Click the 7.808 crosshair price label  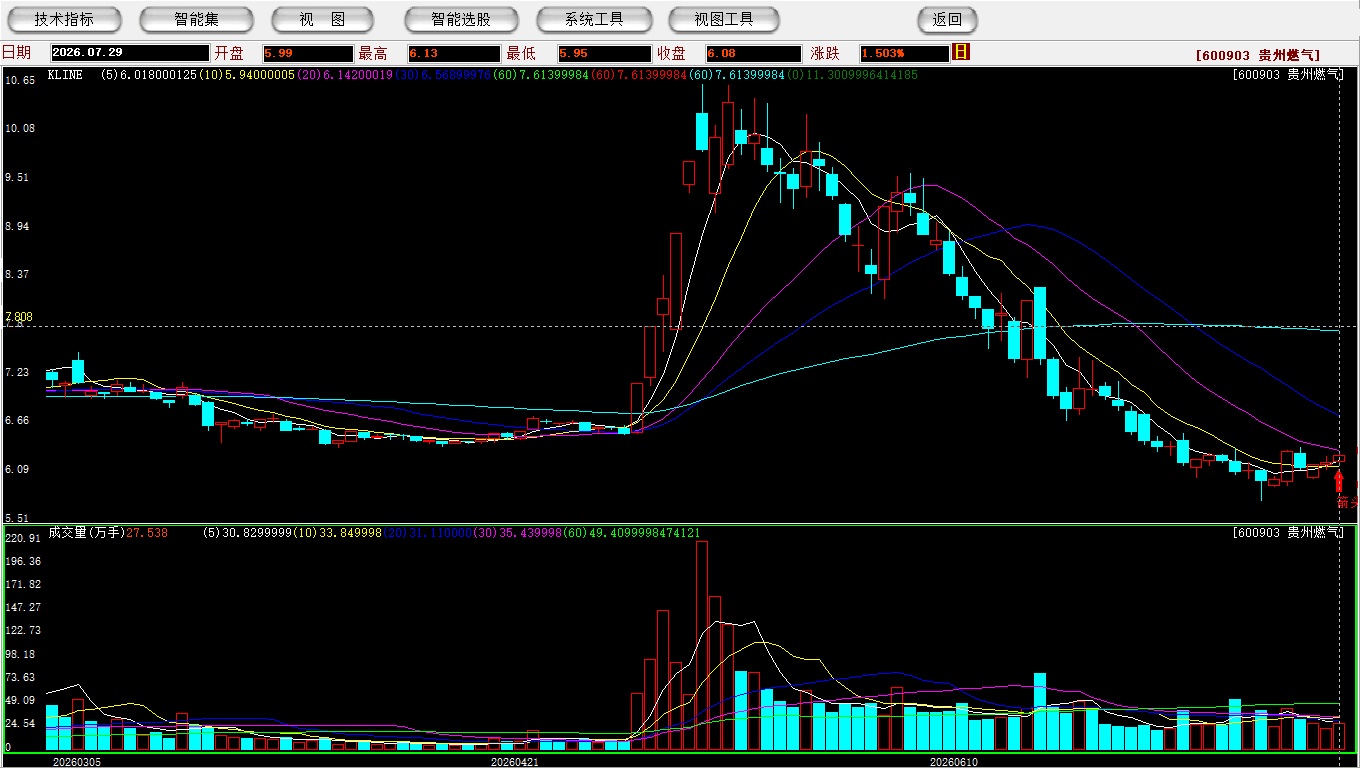click(19, 317)
